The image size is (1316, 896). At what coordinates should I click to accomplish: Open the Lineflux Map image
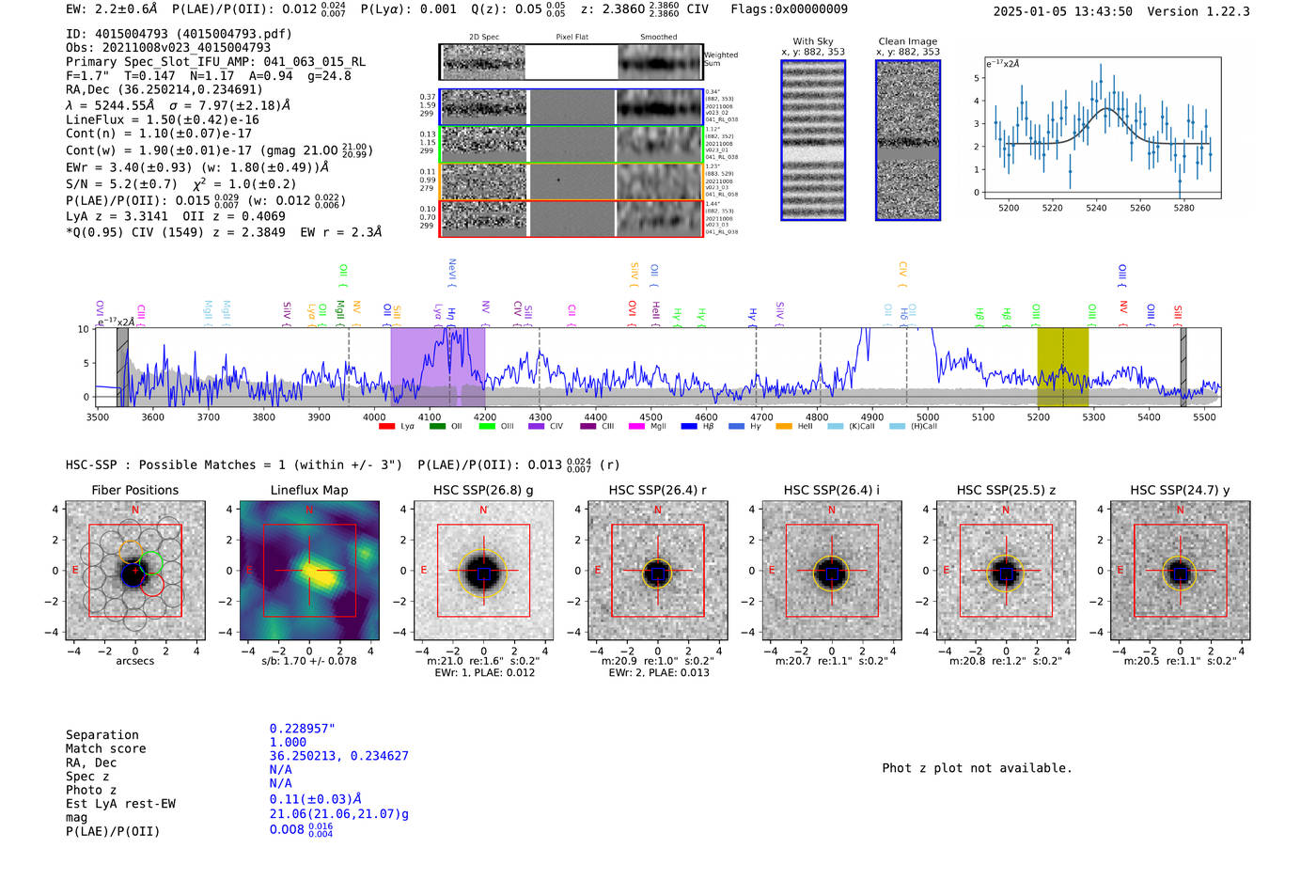[x=309, y=571]
